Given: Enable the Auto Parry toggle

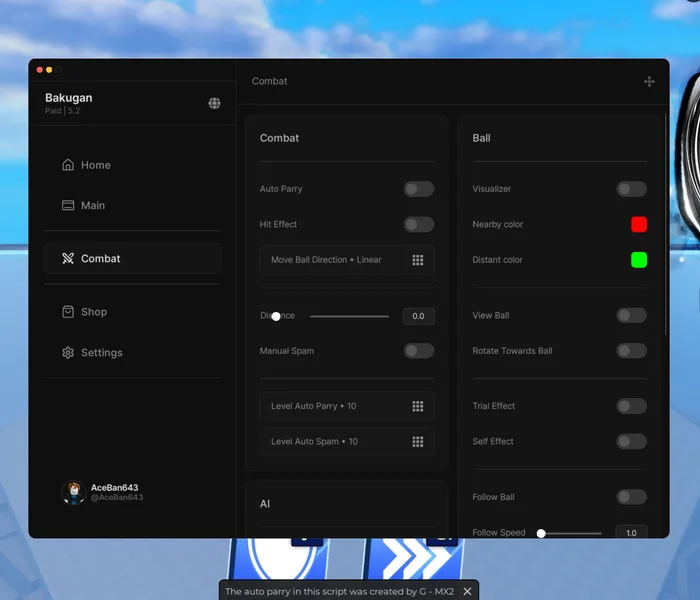Looking at the screenshot, I should point(419,189).
